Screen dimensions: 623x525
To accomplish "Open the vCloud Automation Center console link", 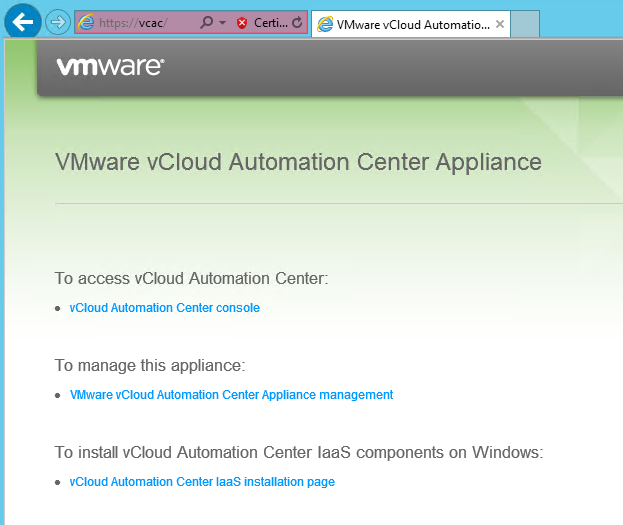I will tap(164, 308).
